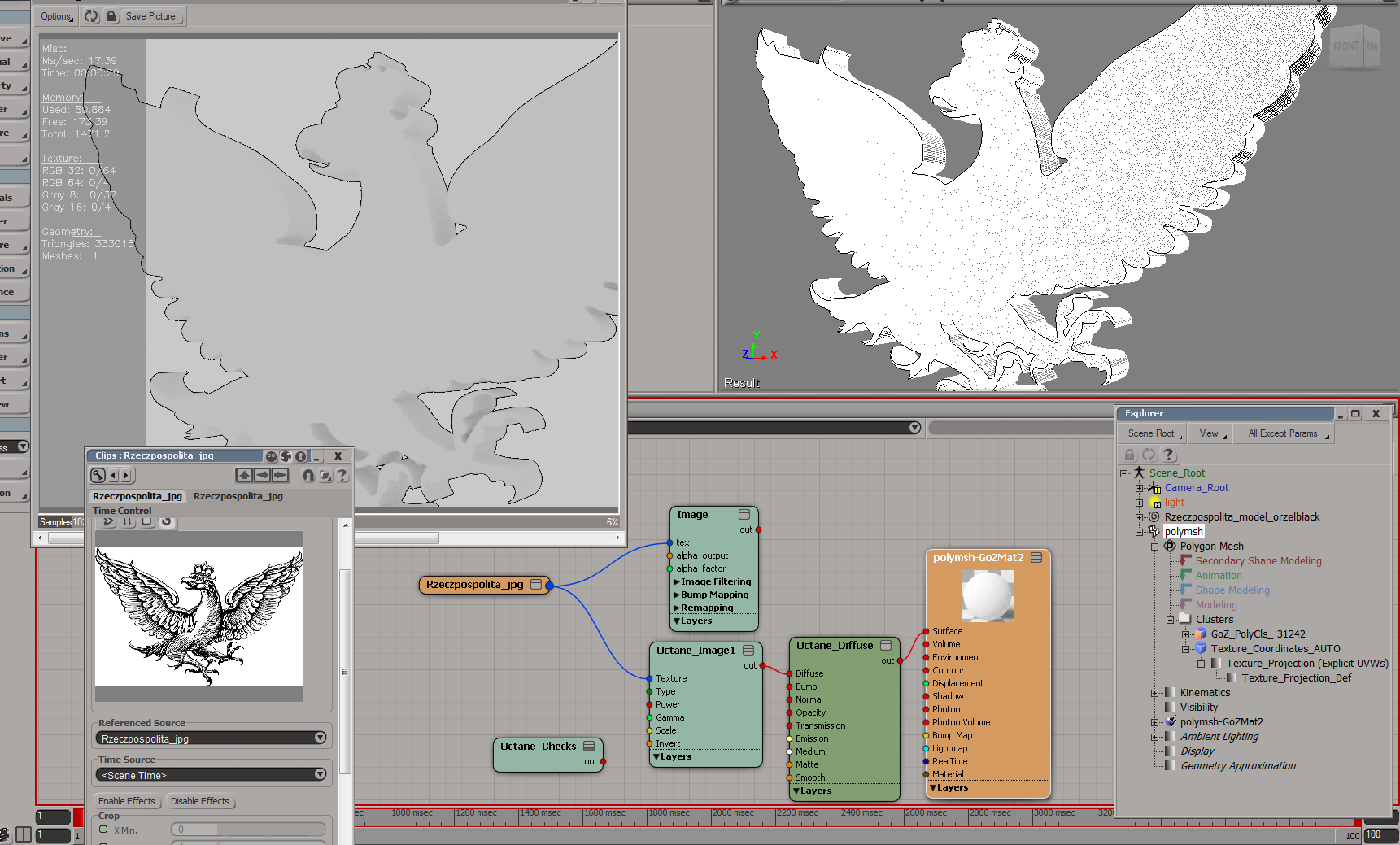
Task: Click the Octane_Diffuse node collapse icon
Action: (886, 646)
